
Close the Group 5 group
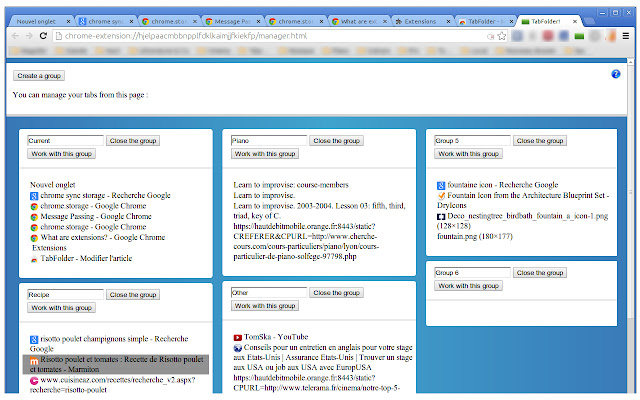[x=540, y=140]
